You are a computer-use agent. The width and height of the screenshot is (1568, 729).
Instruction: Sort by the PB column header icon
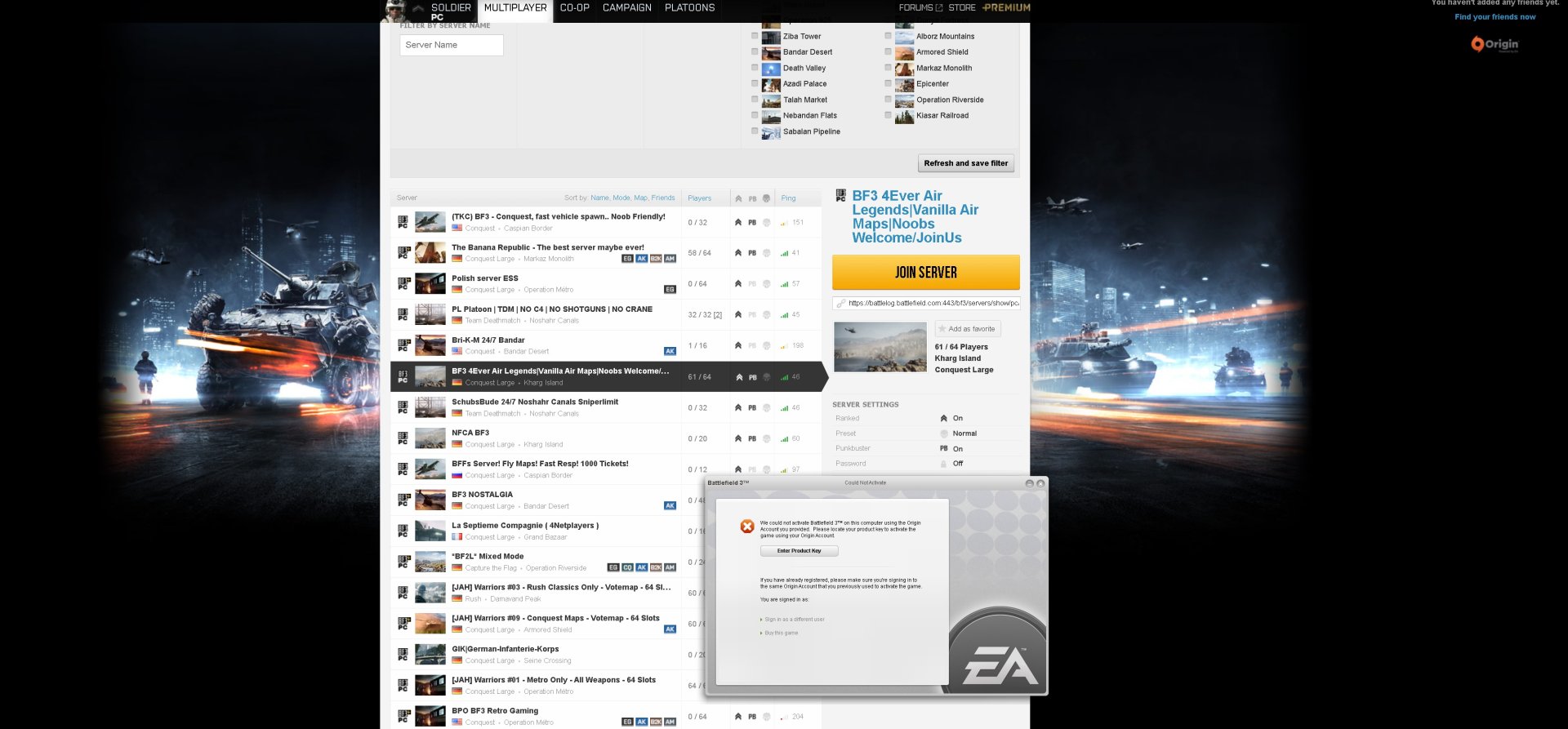752,198
